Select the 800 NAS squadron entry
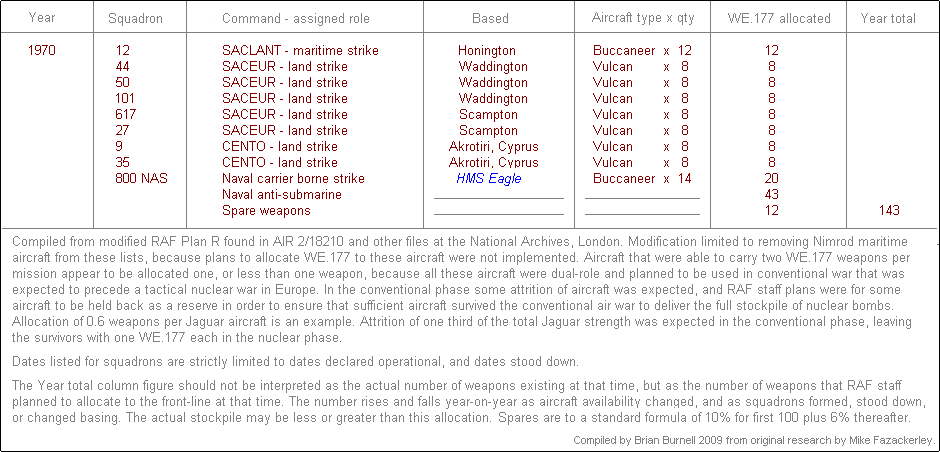940x452 pixels. 141,179
